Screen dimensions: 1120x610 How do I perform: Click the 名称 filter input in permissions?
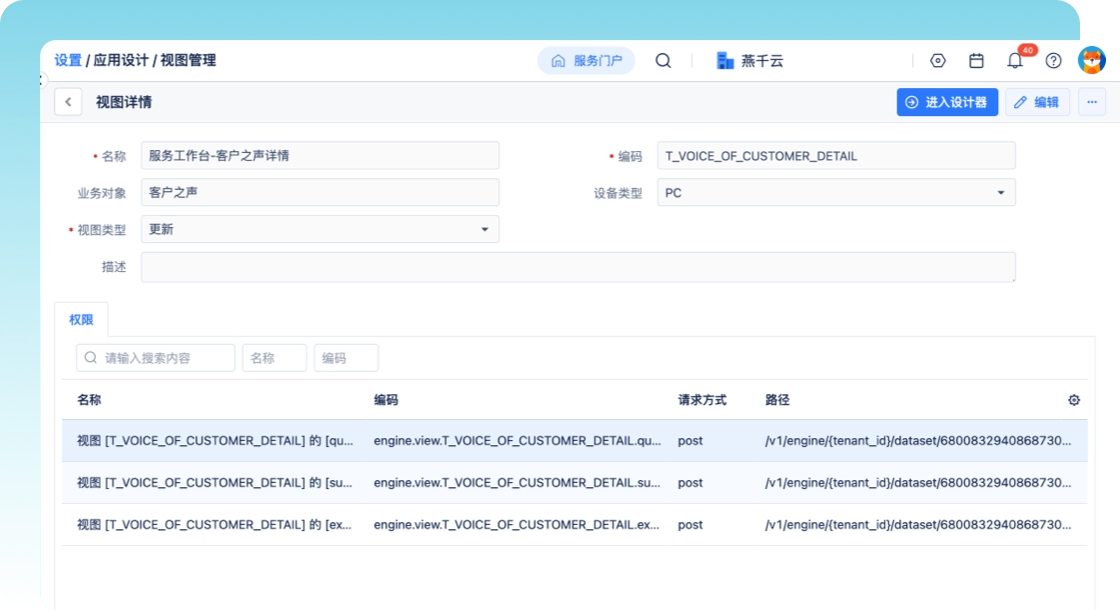pos(274,358)
